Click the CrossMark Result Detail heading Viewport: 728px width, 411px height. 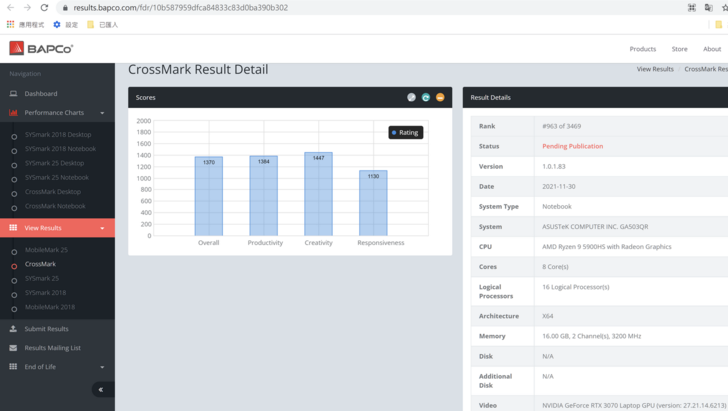point(198,70)
